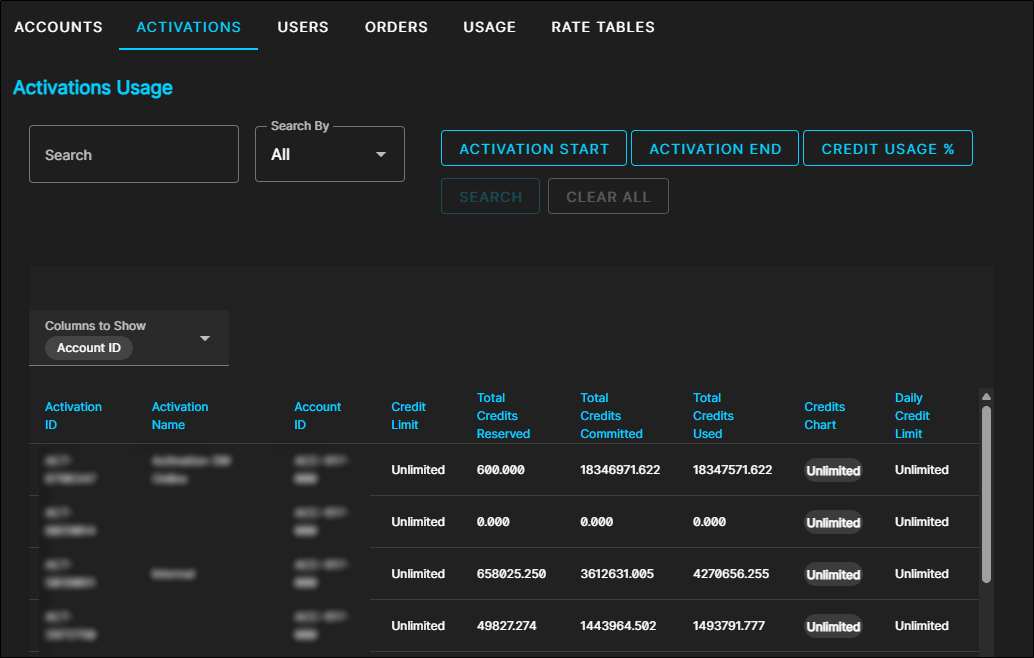Sort by Total Credits Used column
Image resolution: width=1034 pixels, height=658 pixels.
coord(713,416)
